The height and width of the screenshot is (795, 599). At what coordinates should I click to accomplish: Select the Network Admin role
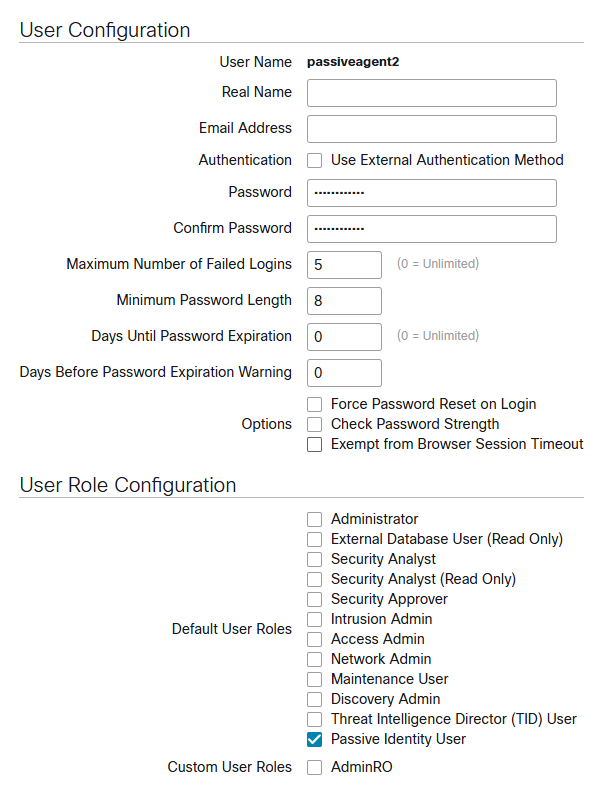[314, 660]
